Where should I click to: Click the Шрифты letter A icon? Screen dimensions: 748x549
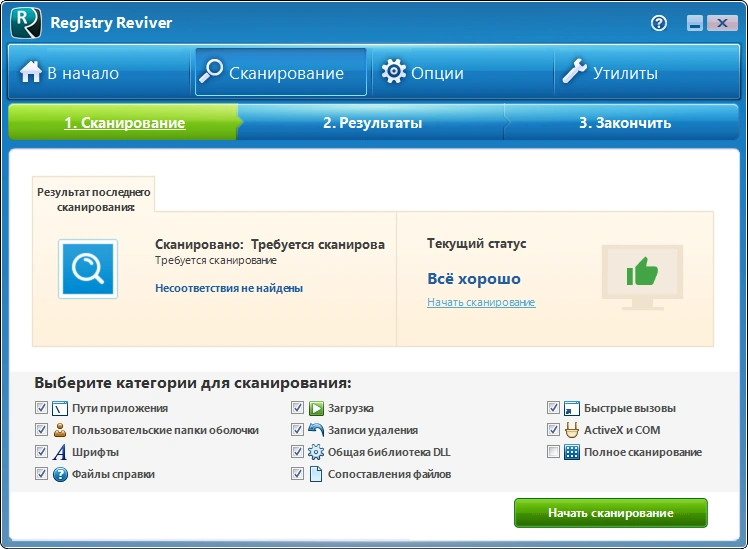pyautogui.click(x=60, y=452)
